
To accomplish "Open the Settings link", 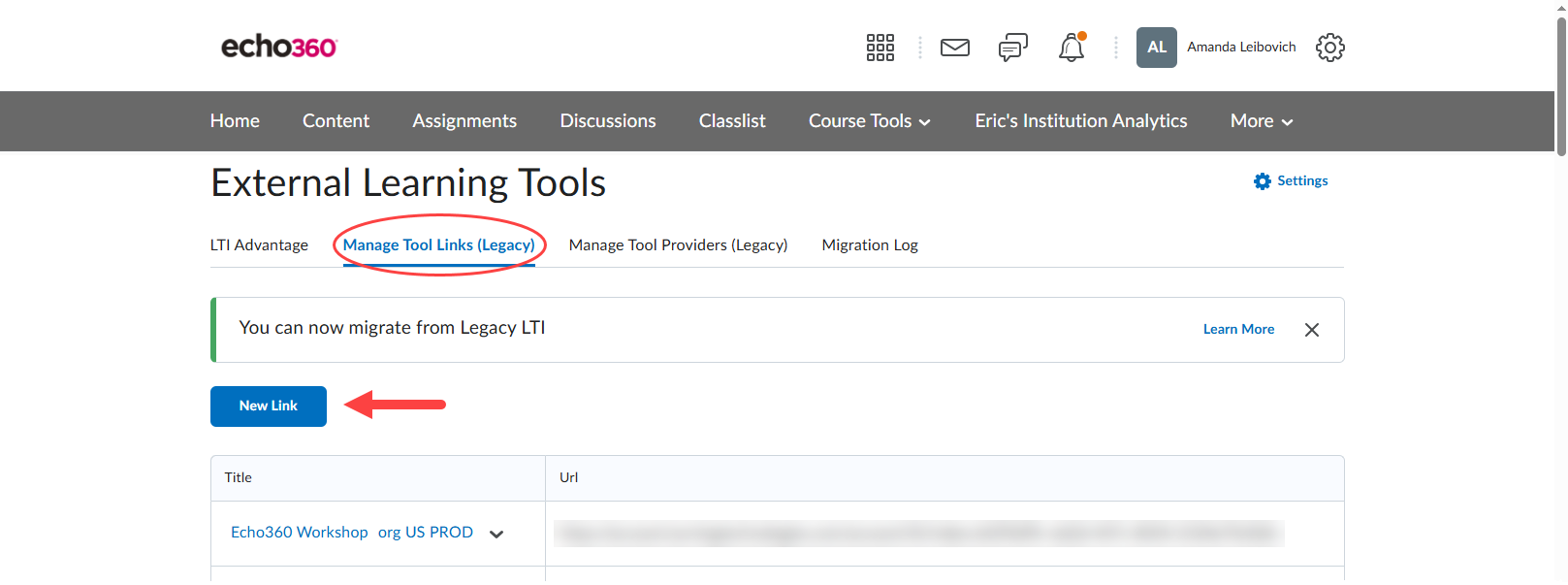I will [1302, 181].
